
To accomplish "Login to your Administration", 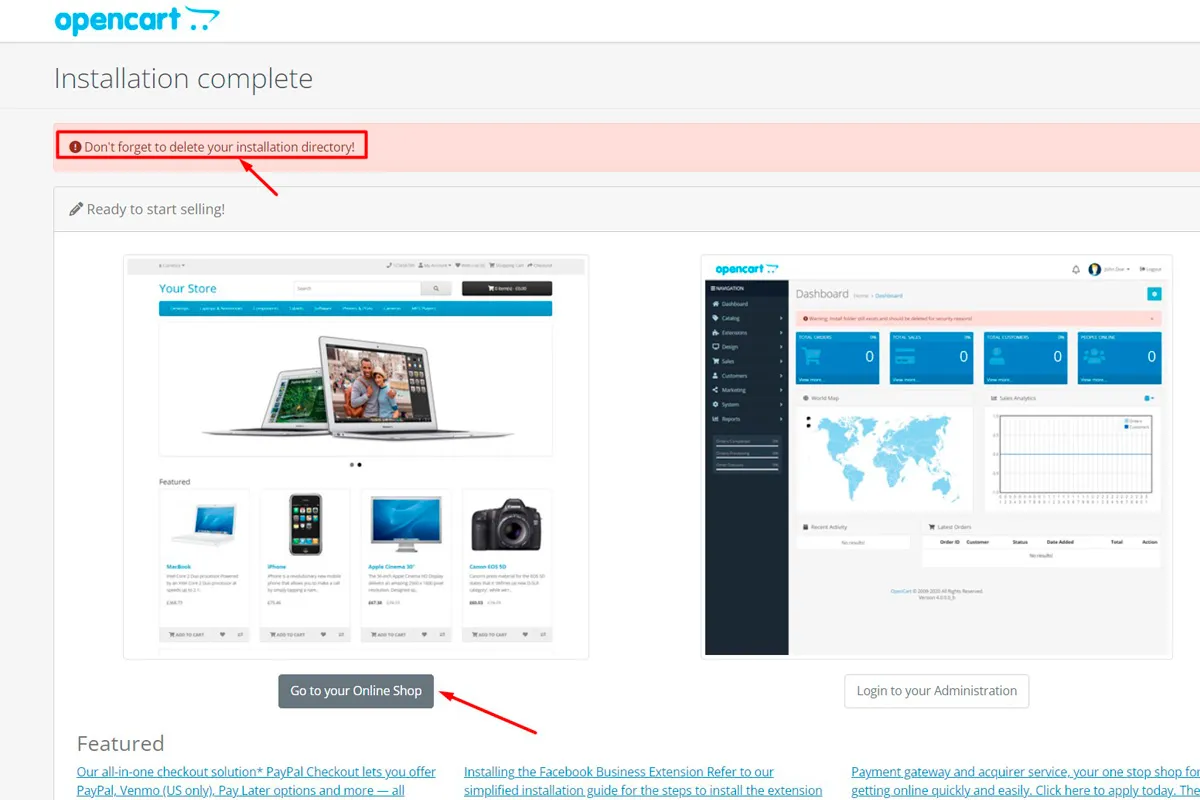I will pyautogui.click(x=936, y=691).
